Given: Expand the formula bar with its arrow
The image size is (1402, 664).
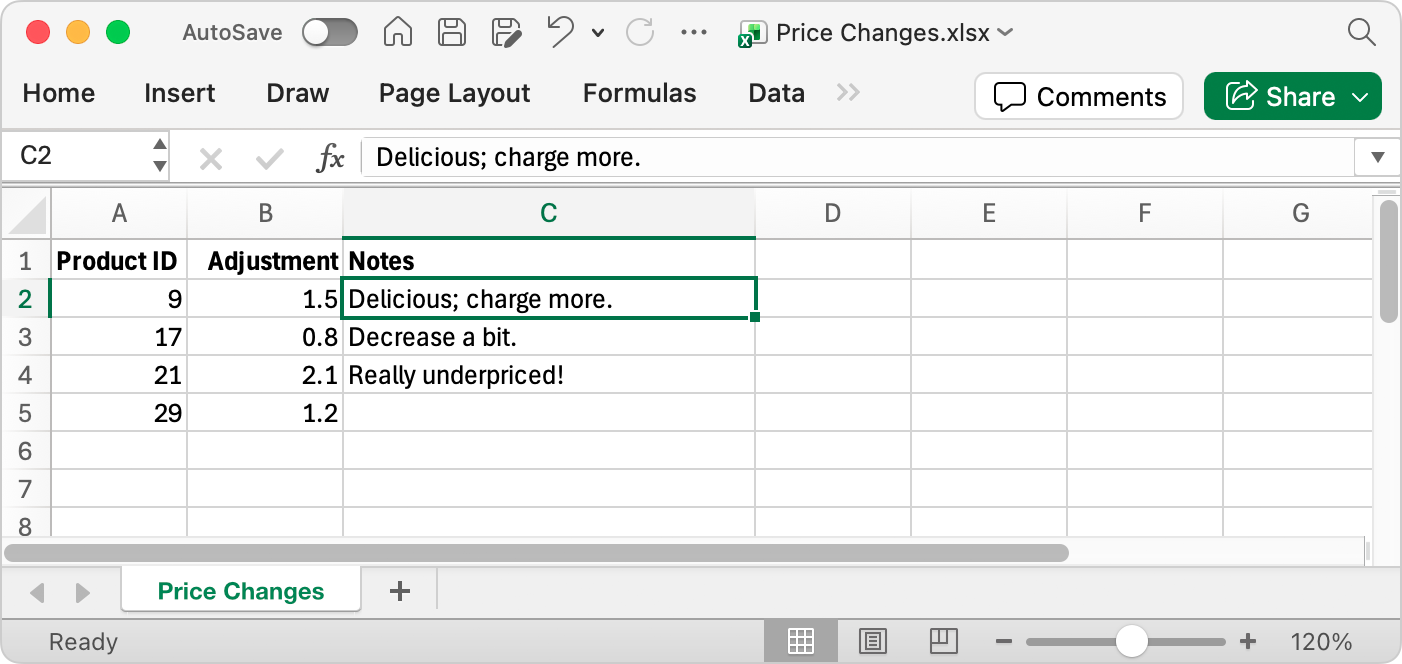Looking at the screenshot, I should tap(1378, 156).
